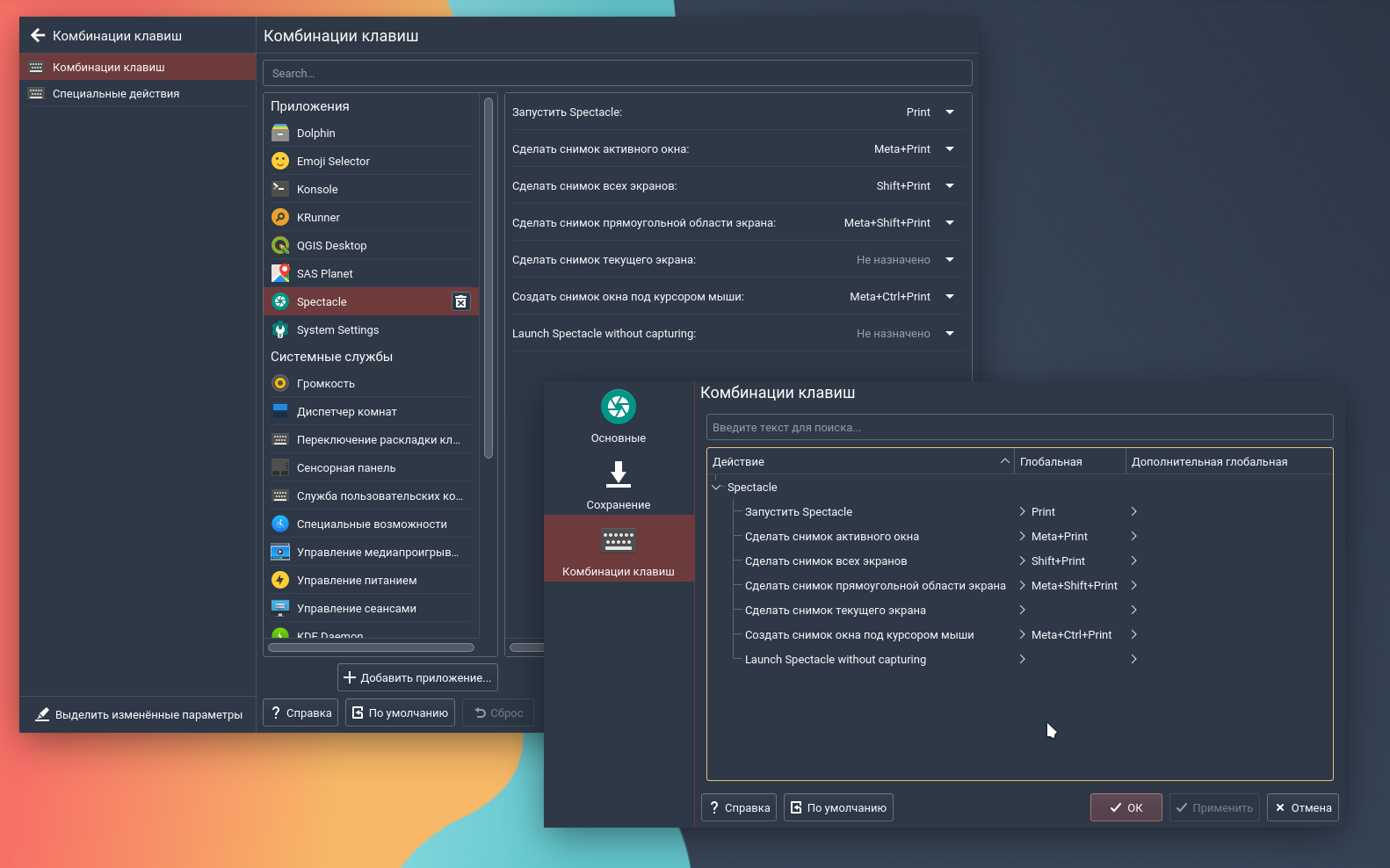This screenshot has height=868, width=1390.
Task: Open Комбинации клавиш in left sidebar
Action: 137,67
